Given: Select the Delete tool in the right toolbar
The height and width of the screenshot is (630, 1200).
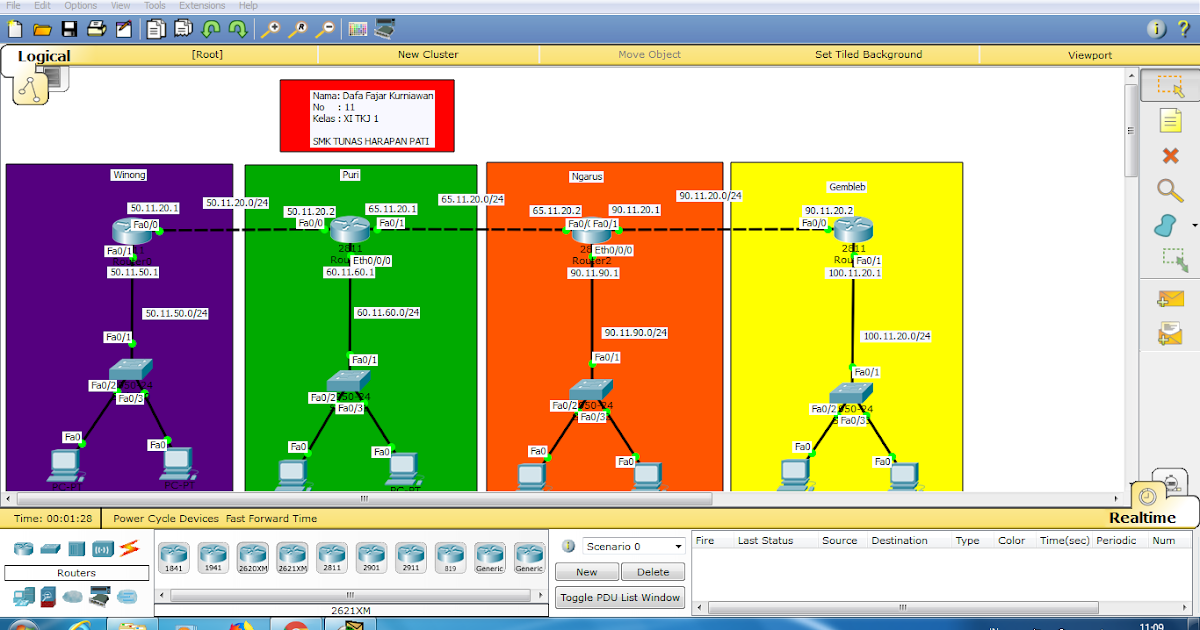Looking at the screenshot, I should tap(1170, 154).
